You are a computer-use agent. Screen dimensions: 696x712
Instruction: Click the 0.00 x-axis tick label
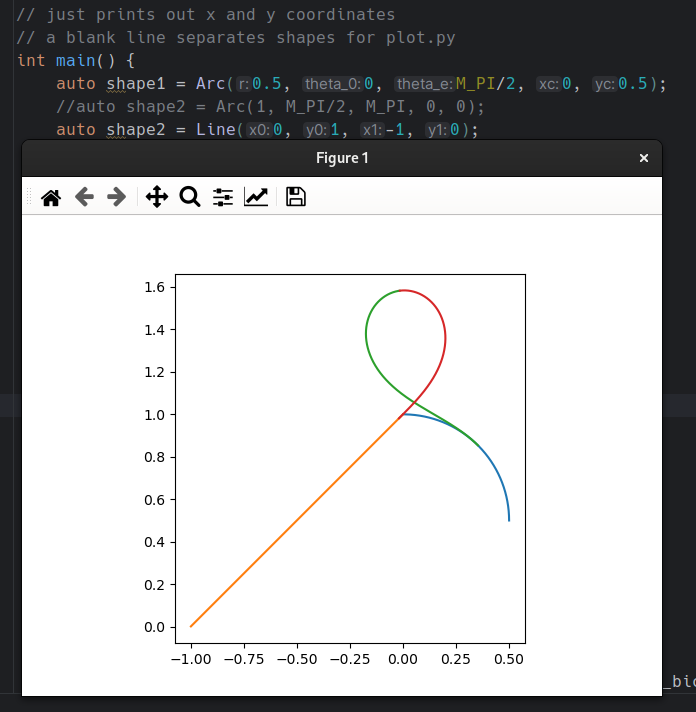(403, 659)
